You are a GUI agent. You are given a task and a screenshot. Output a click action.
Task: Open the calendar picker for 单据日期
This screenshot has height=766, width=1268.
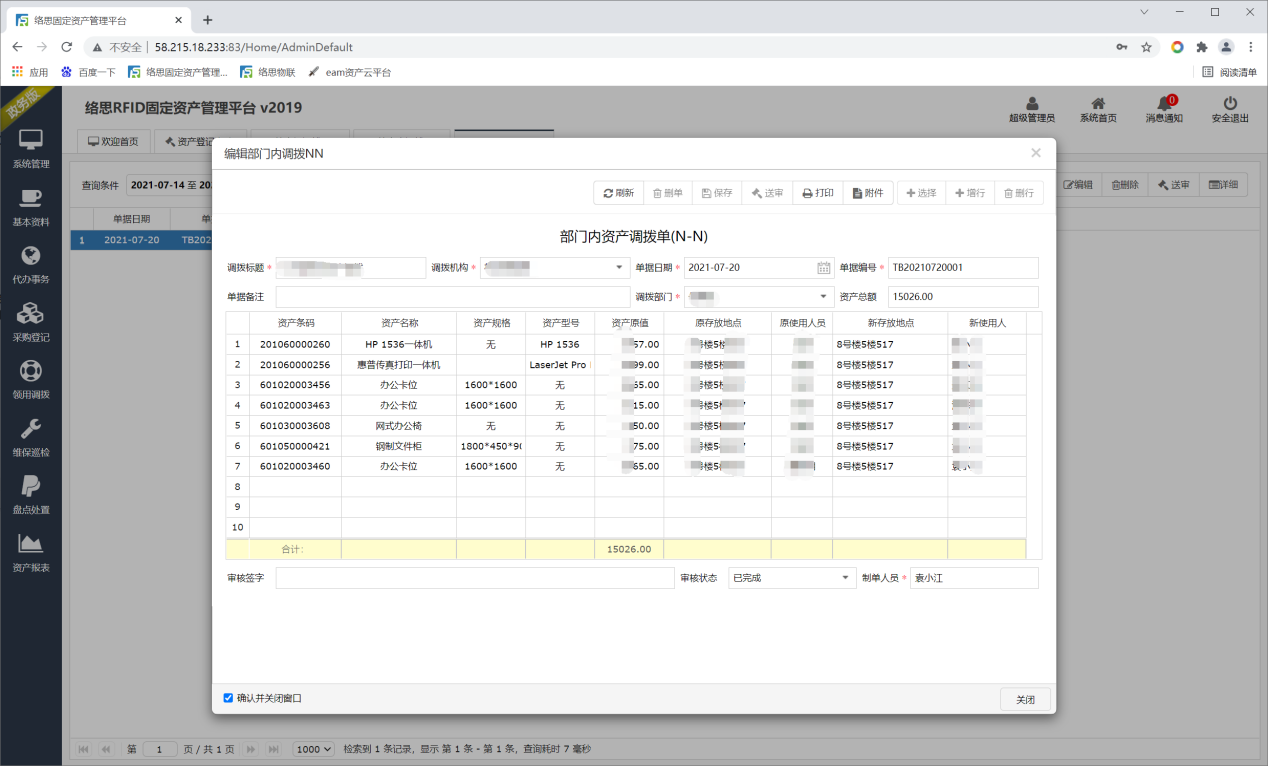824,268
